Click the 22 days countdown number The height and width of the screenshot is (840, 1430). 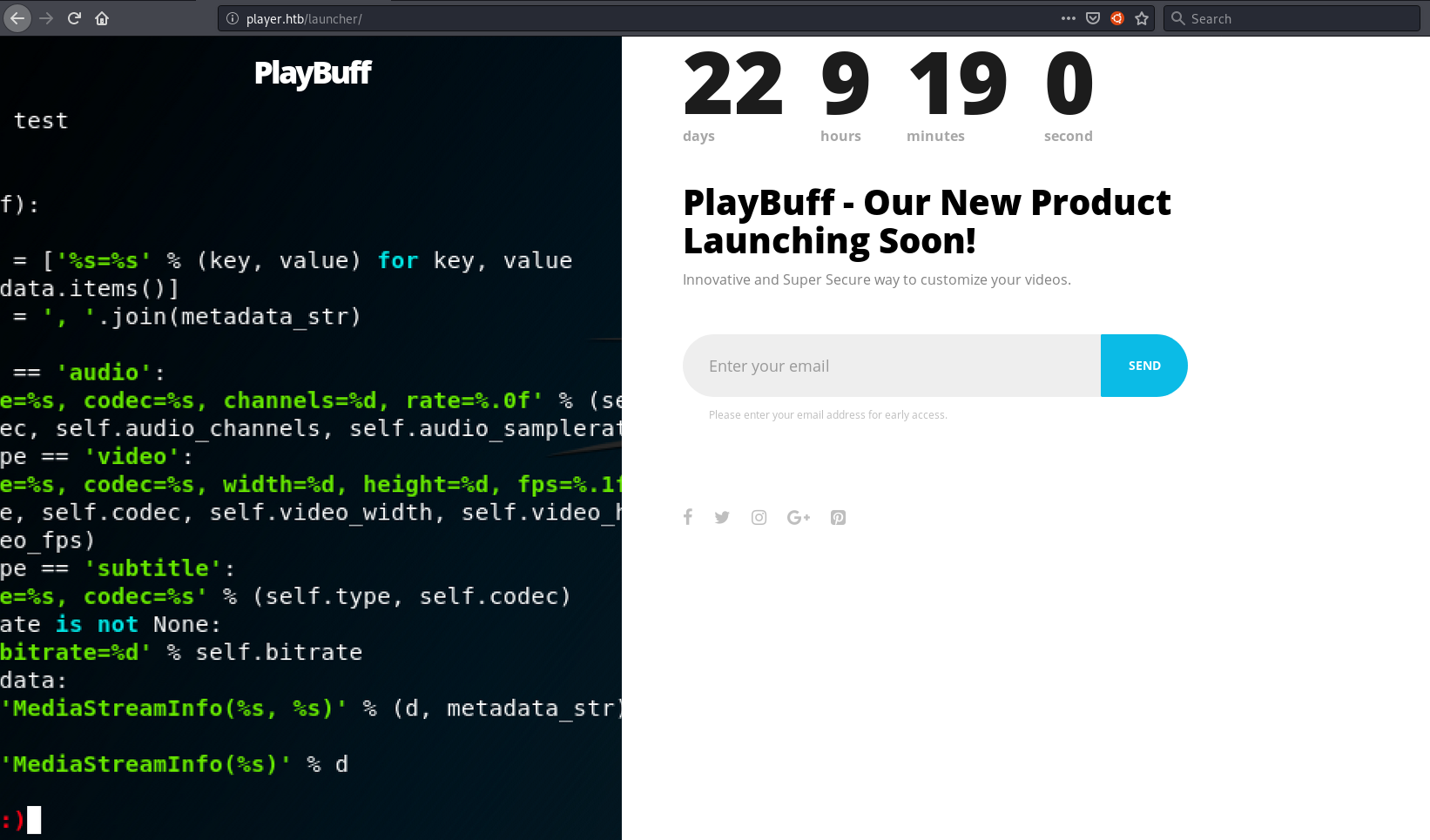pos(733,84)
